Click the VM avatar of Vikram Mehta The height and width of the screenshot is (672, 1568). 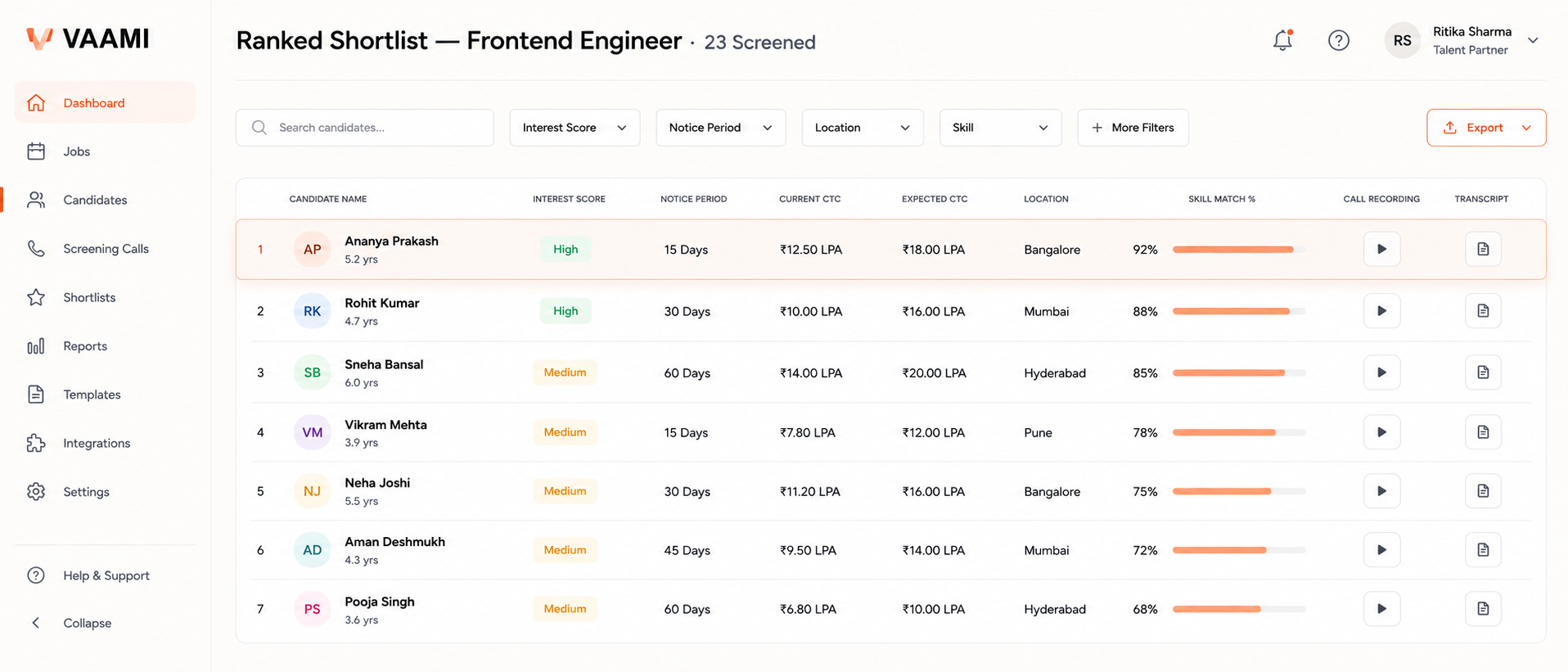click(313, 432)
